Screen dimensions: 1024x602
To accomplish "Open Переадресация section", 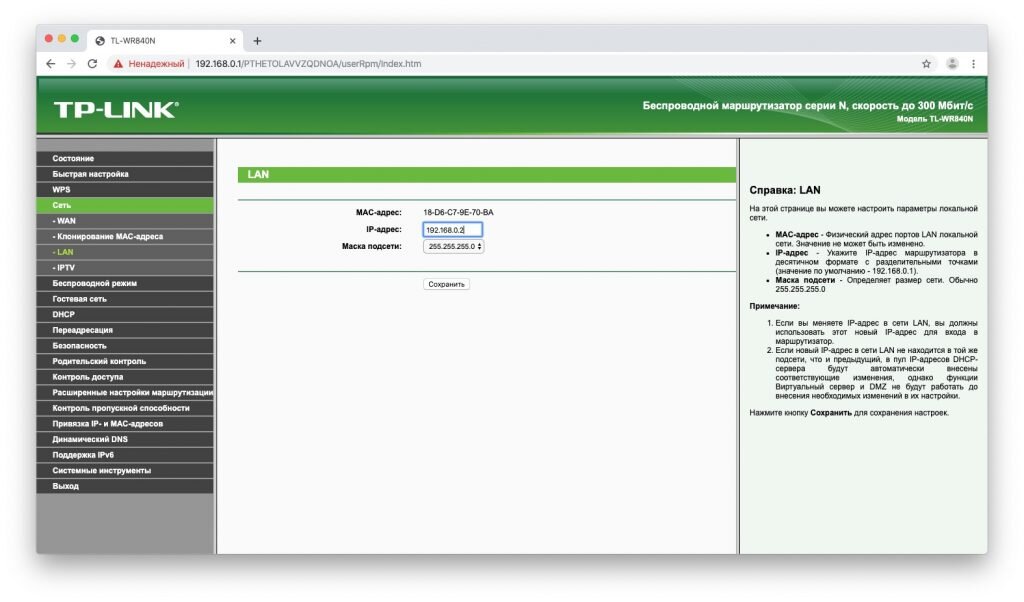I will tap(125, 330).
